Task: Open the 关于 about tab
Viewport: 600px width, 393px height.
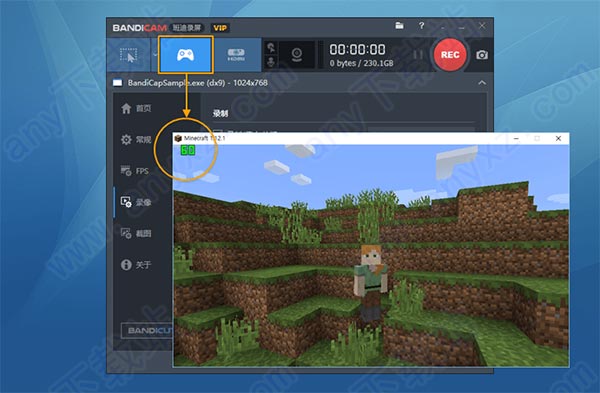Action: (136, 264)
